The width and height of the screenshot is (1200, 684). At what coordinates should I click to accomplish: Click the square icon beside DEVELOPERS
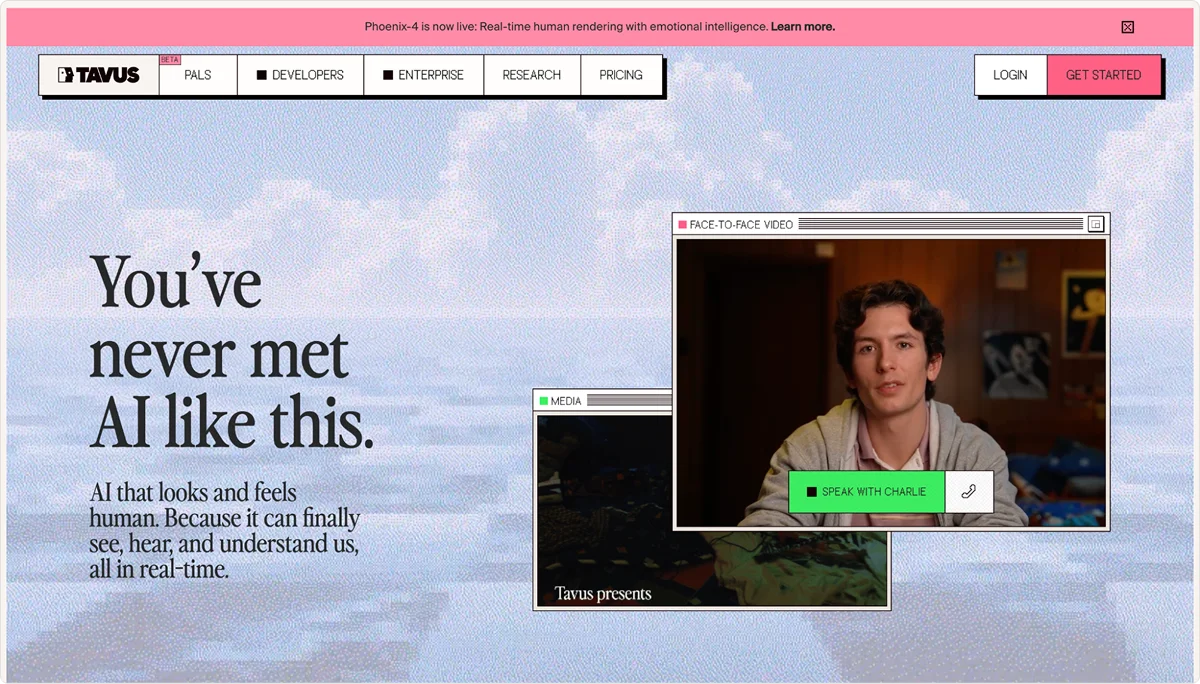pos(261,74)
